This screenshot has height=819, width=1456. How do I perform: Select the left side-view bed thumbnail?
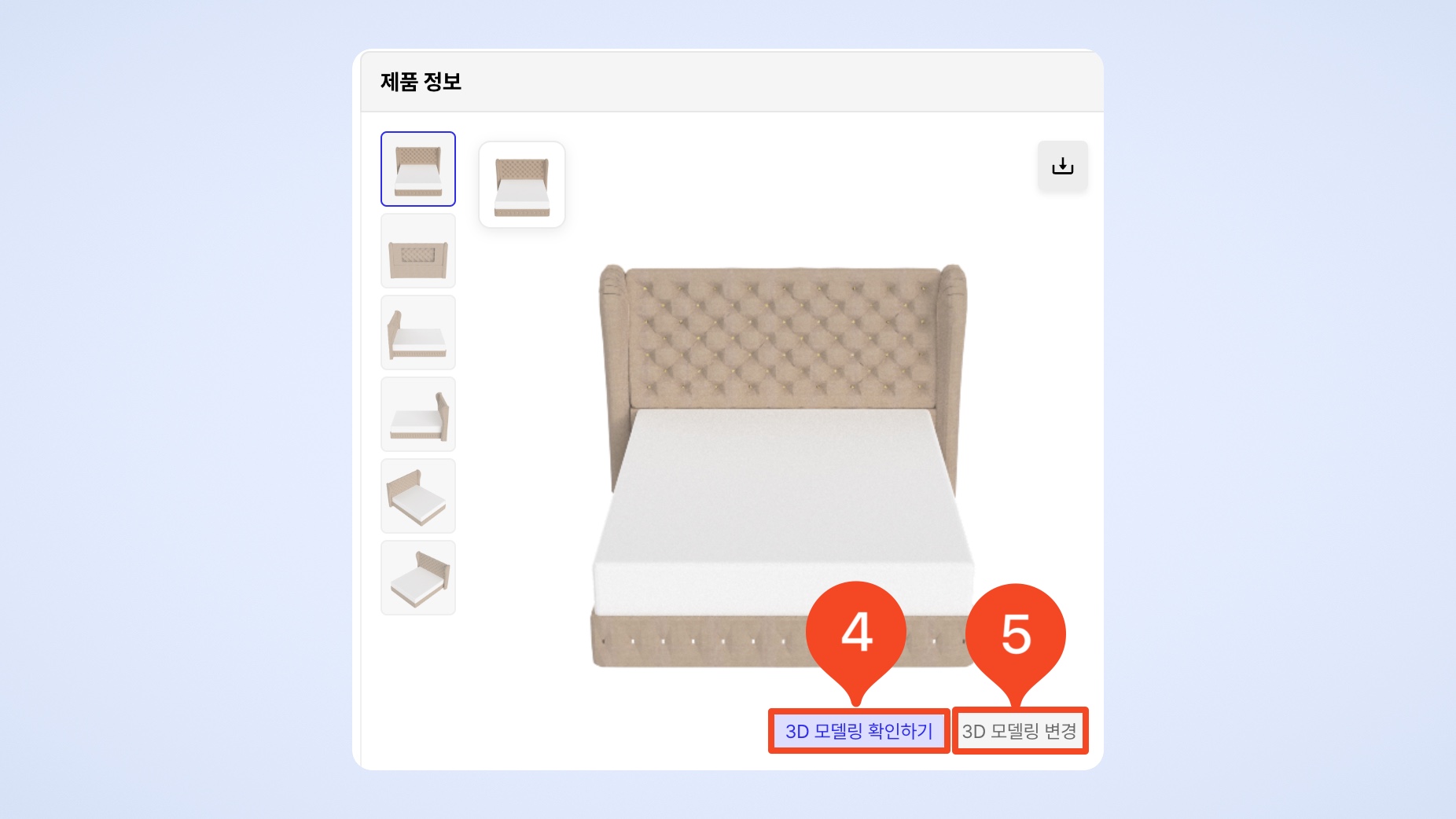[x=418, y=332]
